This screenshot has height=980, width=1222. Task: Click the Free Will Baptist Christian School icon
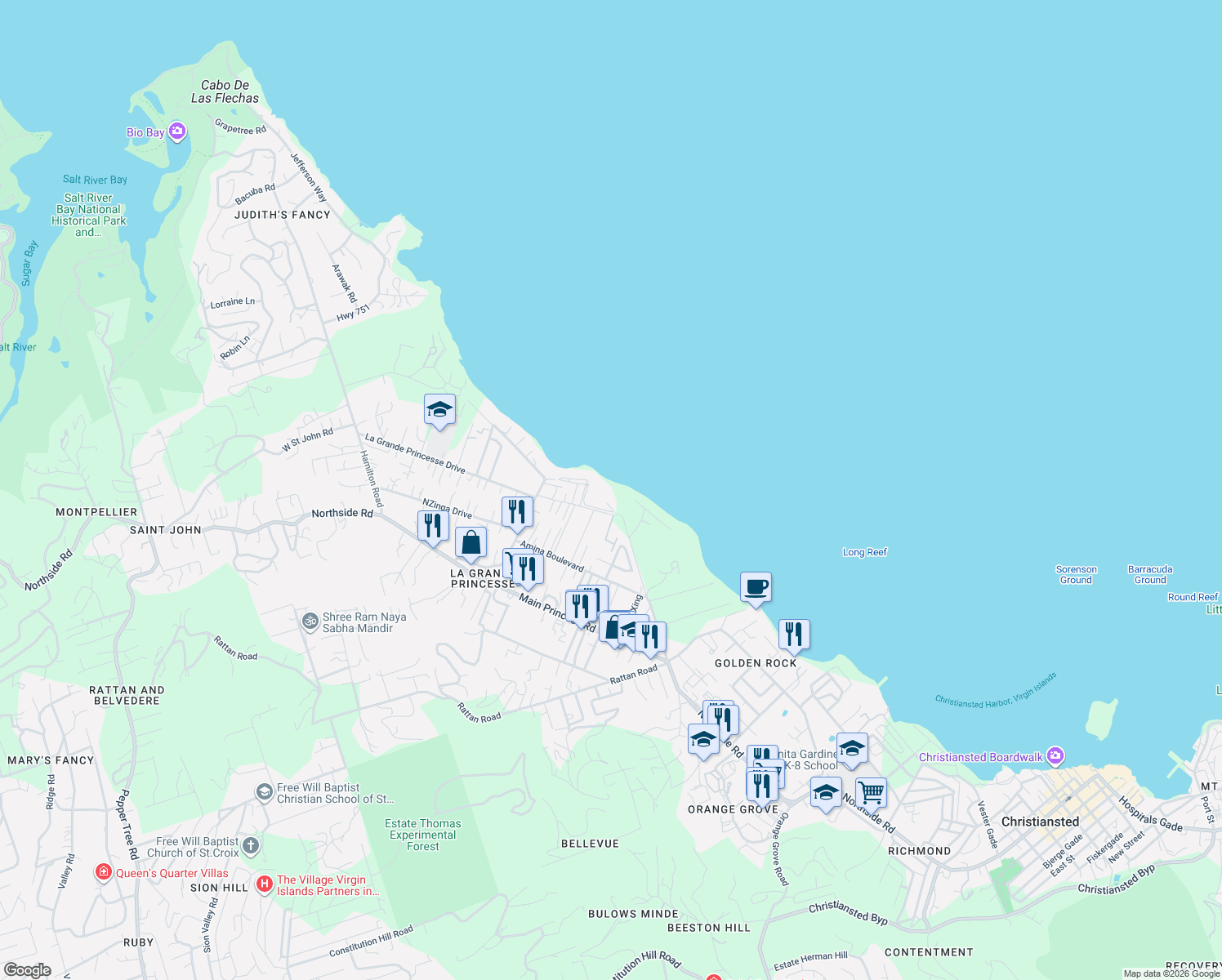tap(264, 792)
